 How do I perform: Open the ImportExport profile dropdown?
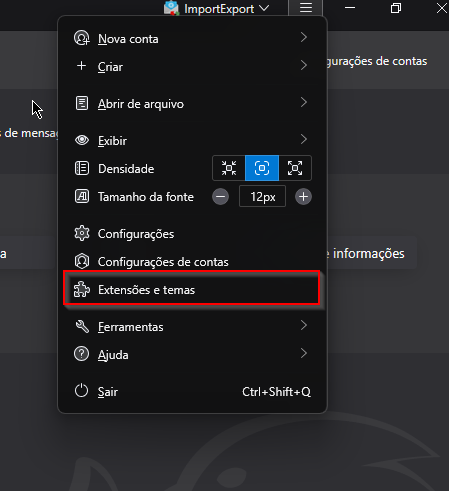coord(216,8)
